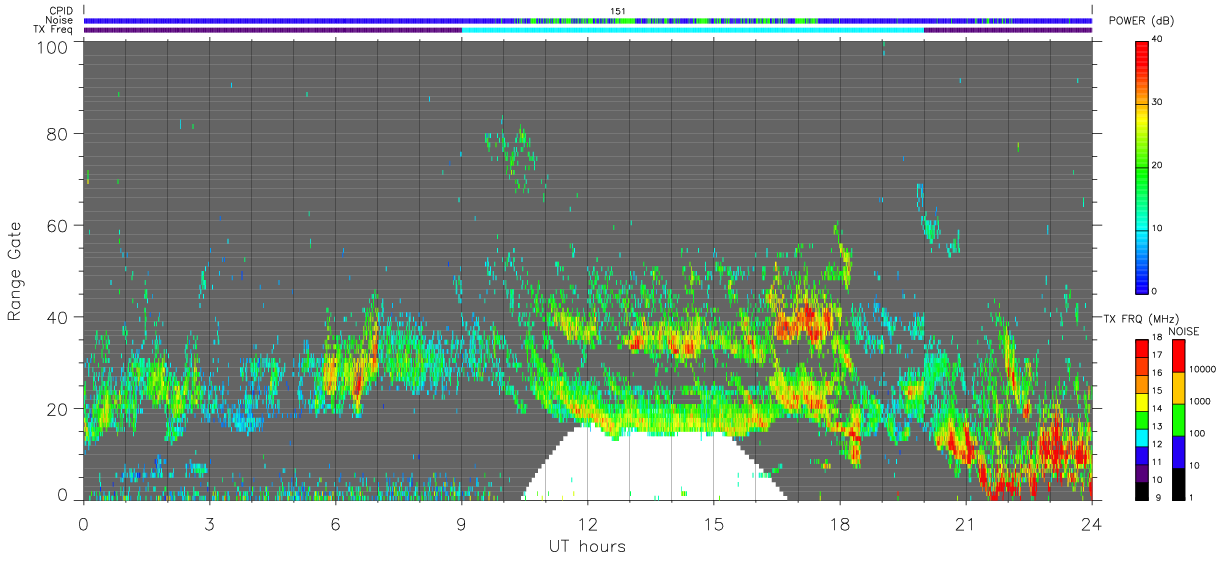The width and height of the screenshot is (1228, 567).
Task: Click the 100 label on Range Gate axis
Action: [54, 47]
